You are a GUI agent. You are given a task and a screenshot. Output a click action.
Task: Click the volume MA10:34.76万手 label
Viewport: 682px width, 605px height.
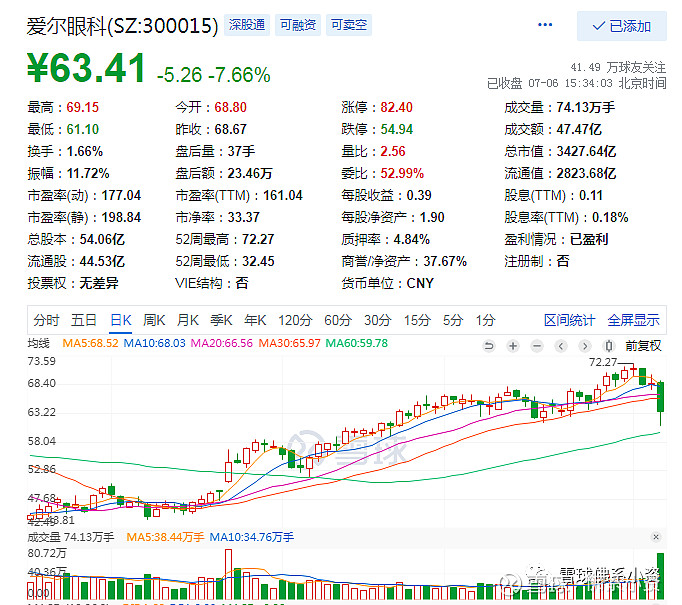pos(251,537)
